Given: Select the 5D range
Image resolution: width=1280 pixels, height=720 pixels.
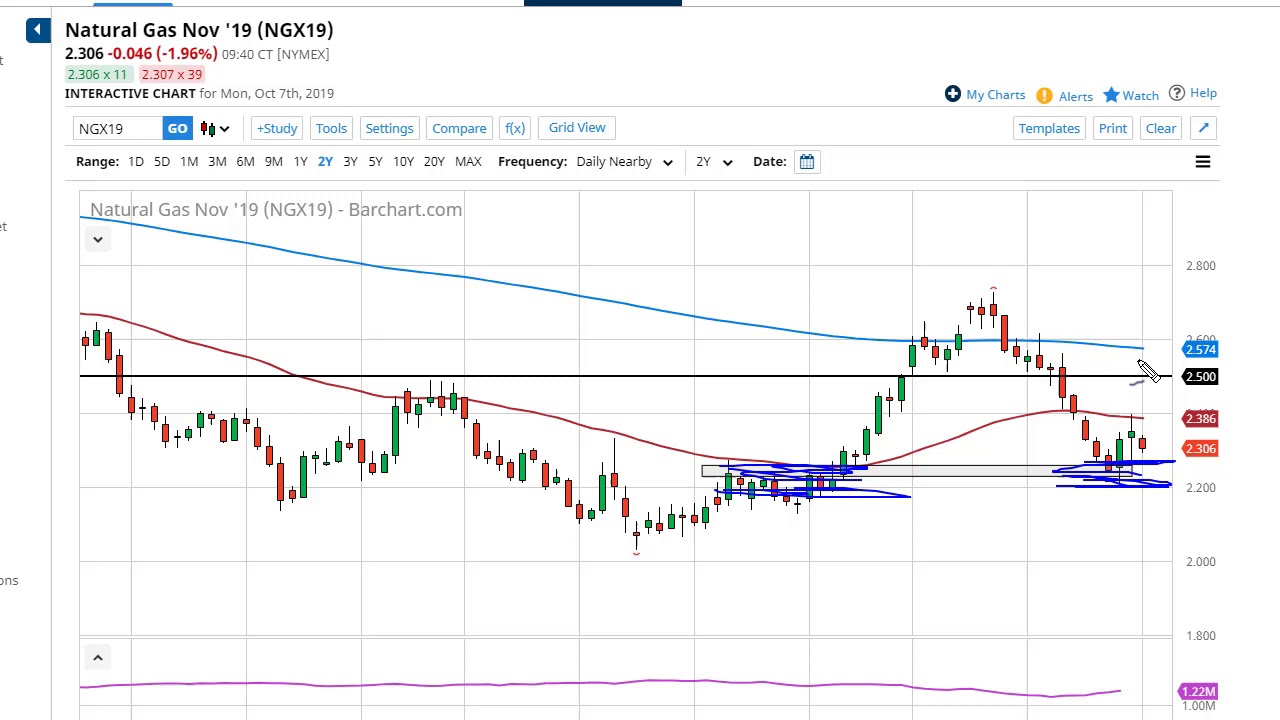Looking at the screenshot, I should (x=162, y=162).
